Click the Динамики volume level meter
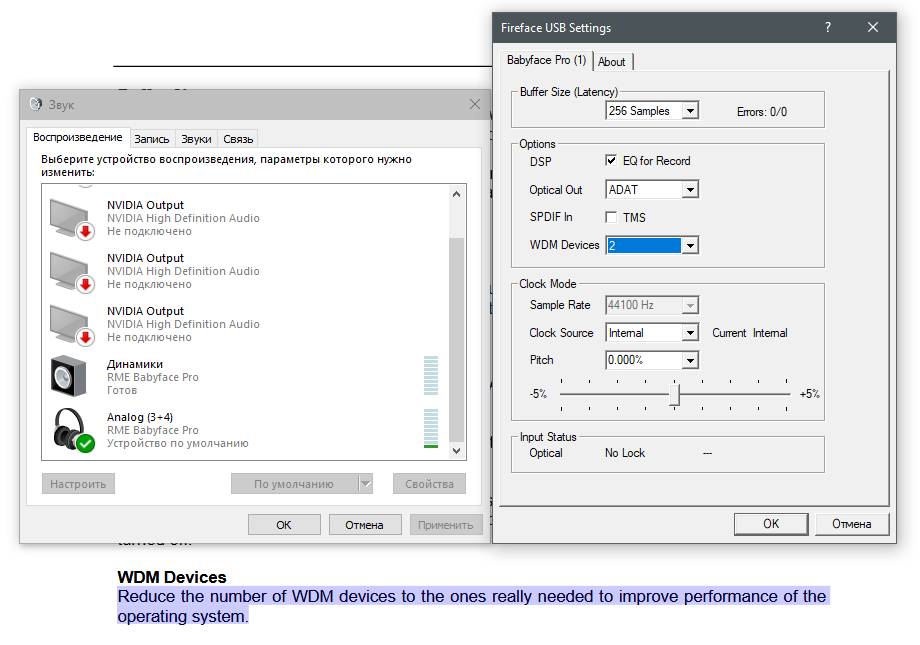Screen dimensions: 920x645 [431, 376]
